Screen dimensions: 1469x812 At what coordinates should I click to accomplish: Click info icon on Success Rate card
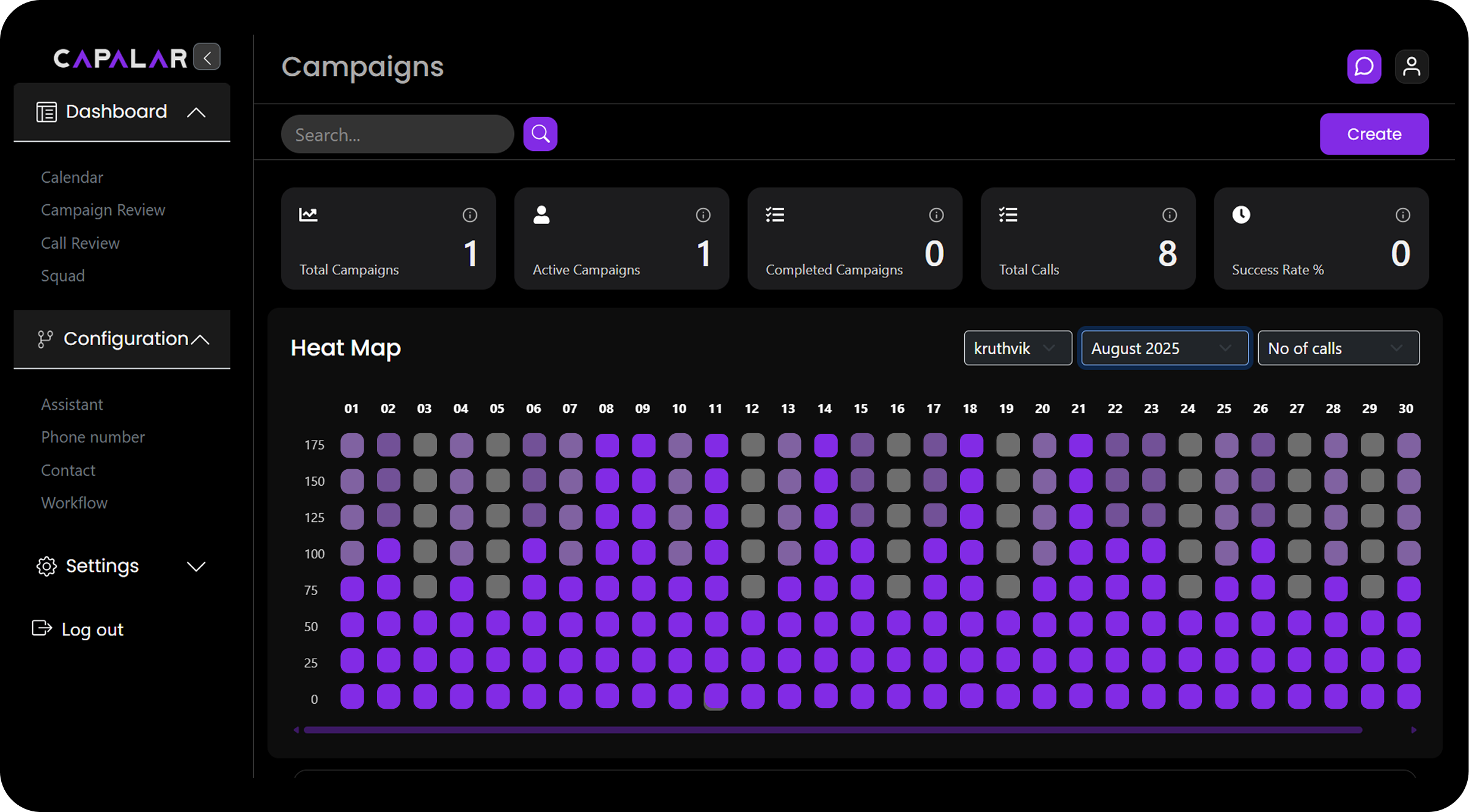(1402, 215)
